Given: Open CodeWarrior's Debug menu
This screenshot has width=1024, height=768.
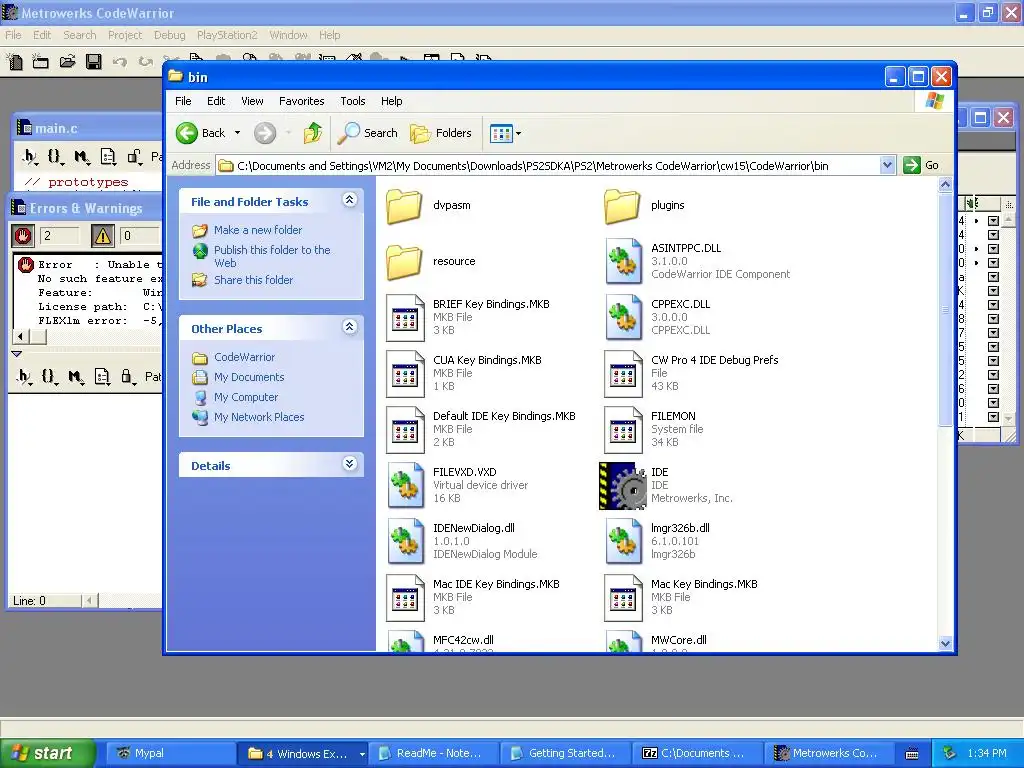Looking at the screenshot, I should (170, 35).
